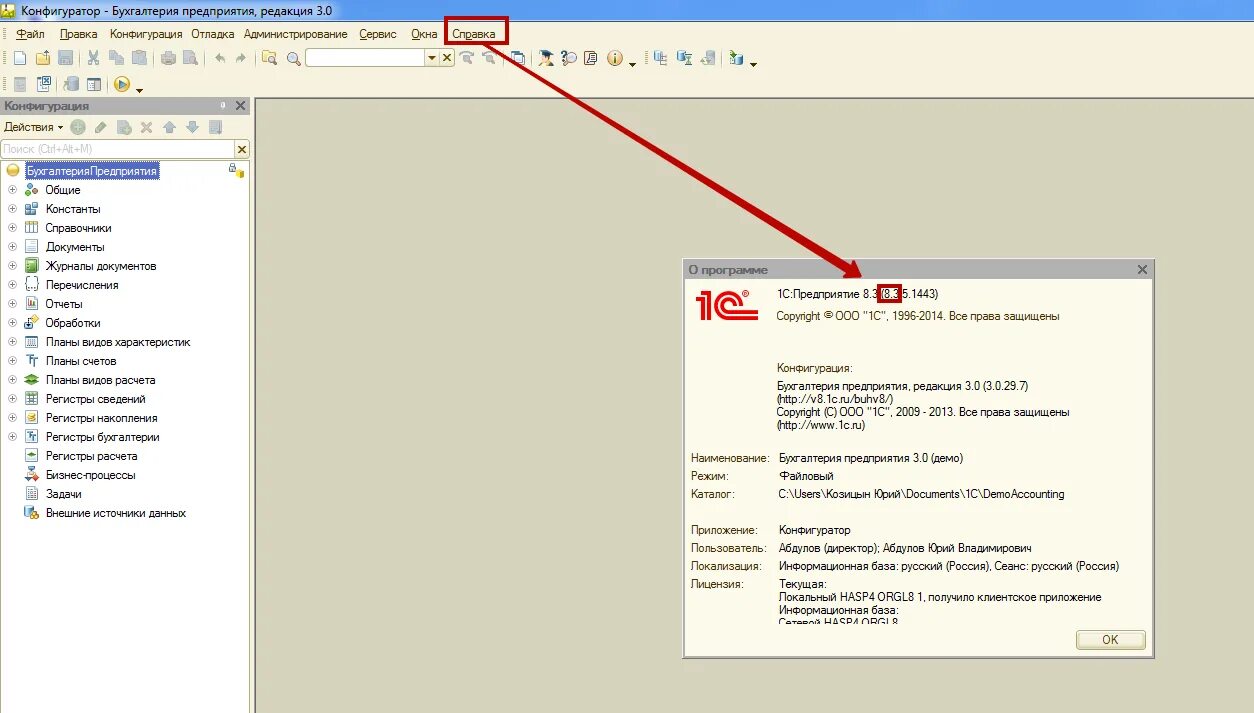Image resolution: width=1254 pixels, height=713 pixels.
Task: Expand the Регистры сведений tree node
Action: 12,399
